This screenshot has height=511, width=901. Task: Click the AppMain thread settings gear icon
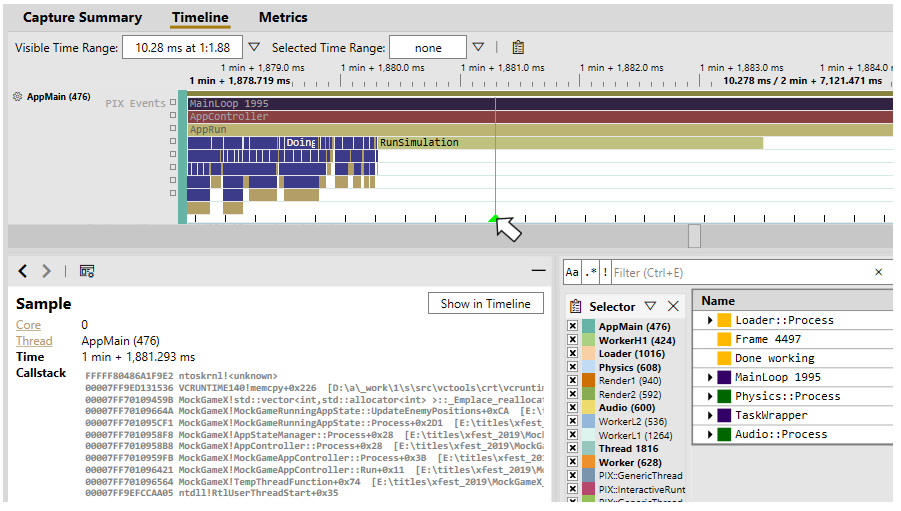click(x=17, y=97)
